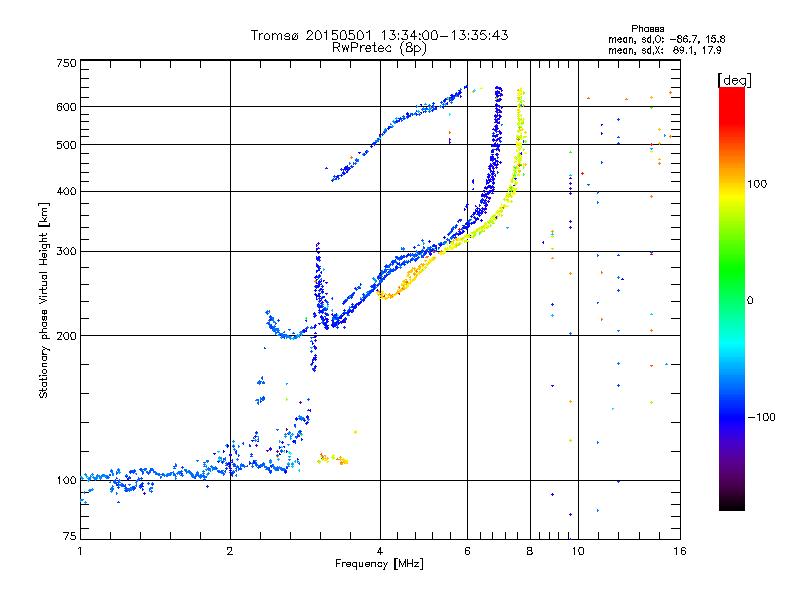Click the x-axis tick label '10'
The image size is (800, 600).
(578, 551)
